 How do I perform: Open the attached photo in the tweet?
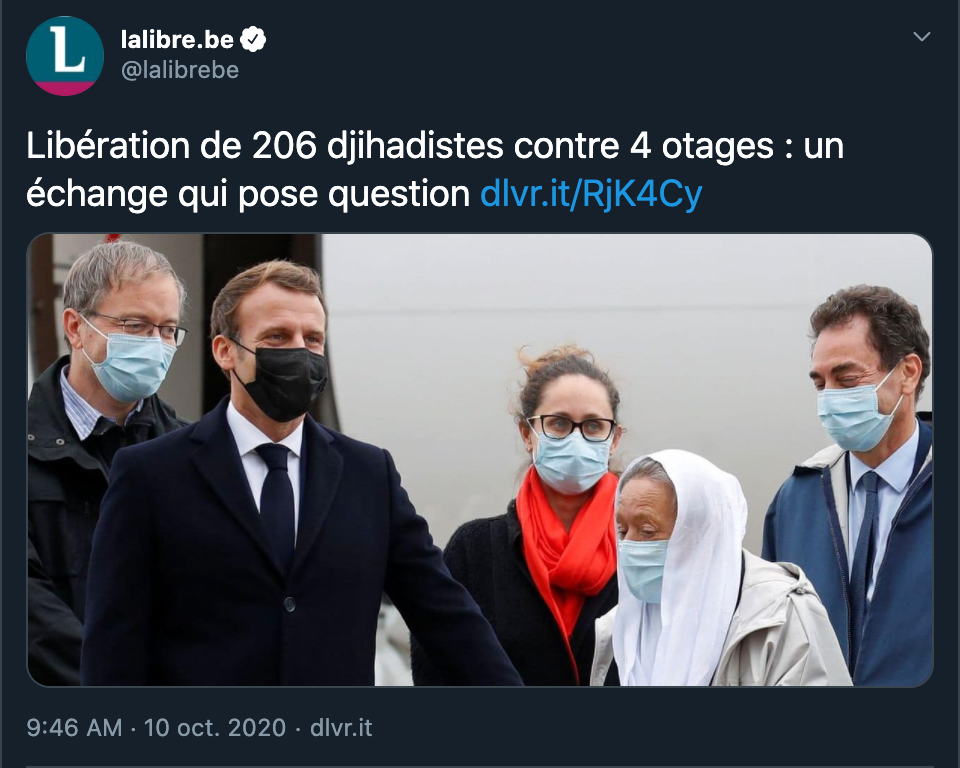pyautogui.click(x=479, y=459)
